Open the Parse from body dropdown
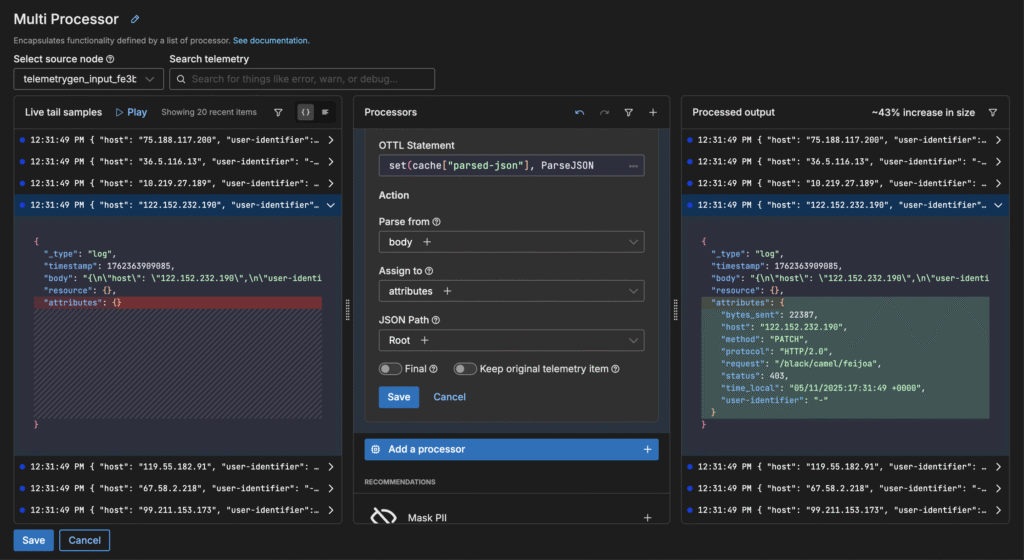This screenshot has width=1024, height=560. 511,242
